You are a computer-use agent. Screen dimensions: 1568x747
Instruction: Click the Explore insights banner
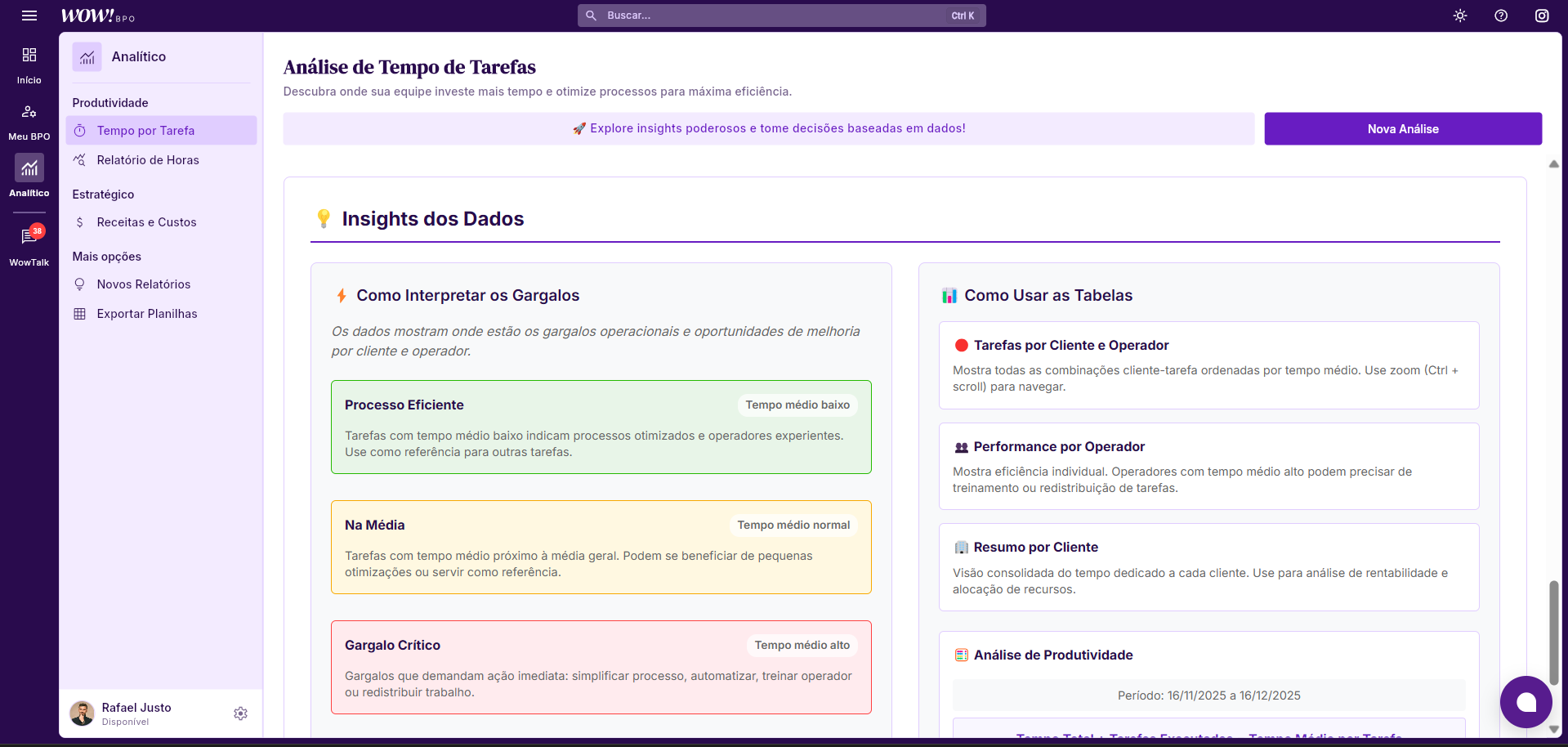[x=768, y=129]
